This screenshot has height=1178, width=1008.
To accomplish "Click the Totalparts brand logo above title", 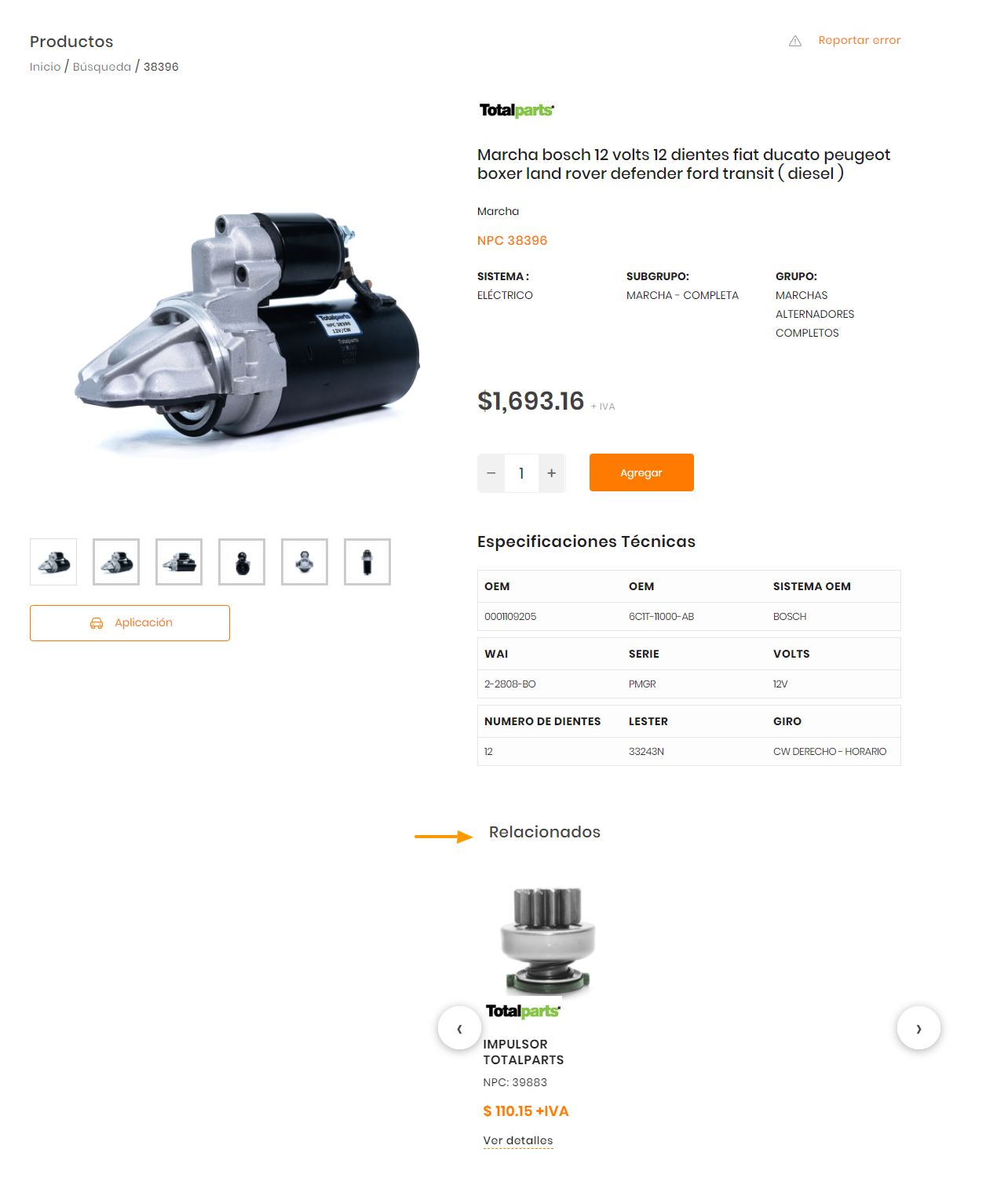I will tap(517, 111).
